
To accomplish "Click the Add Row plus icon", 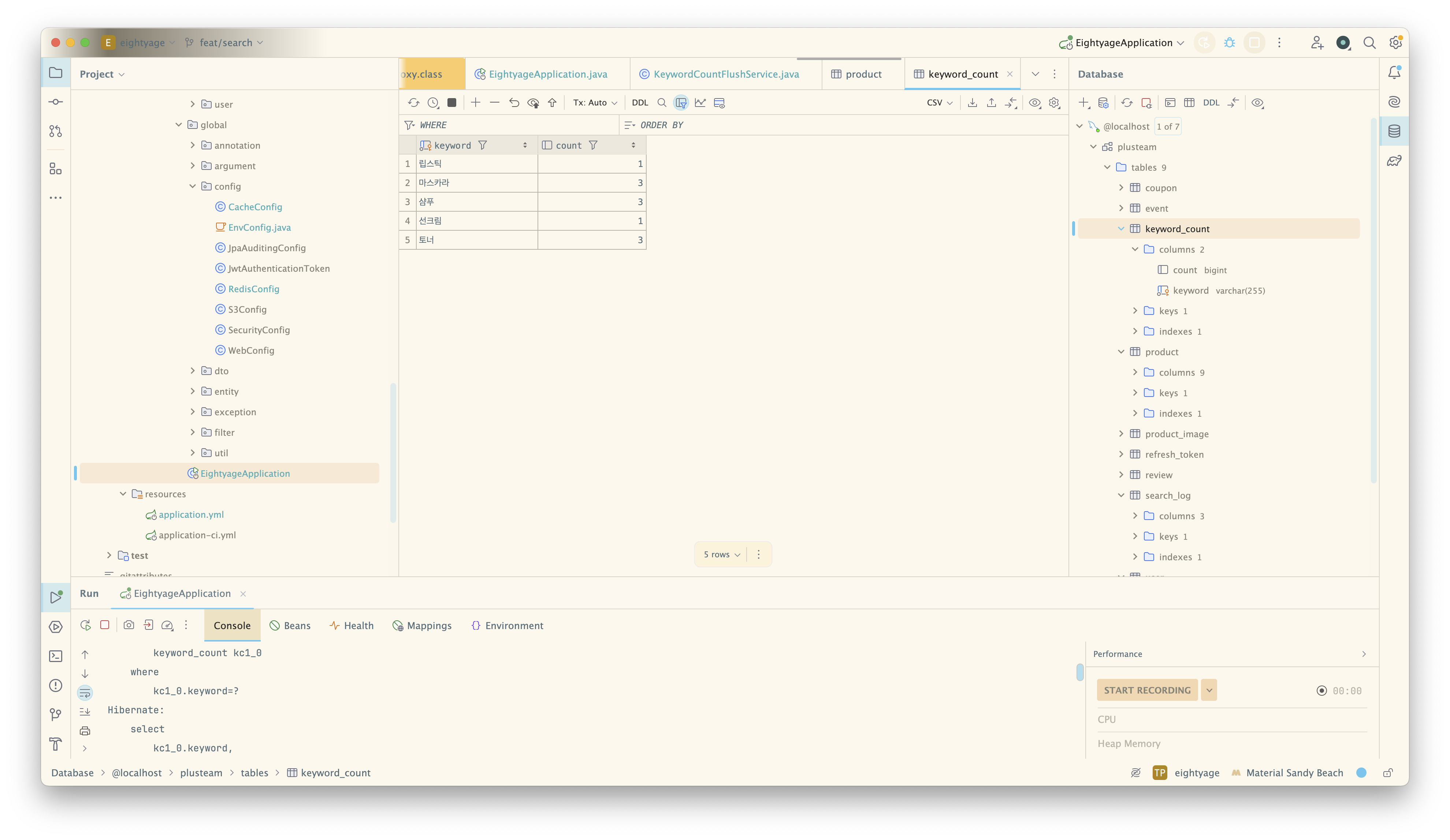I will pos(475,103).
